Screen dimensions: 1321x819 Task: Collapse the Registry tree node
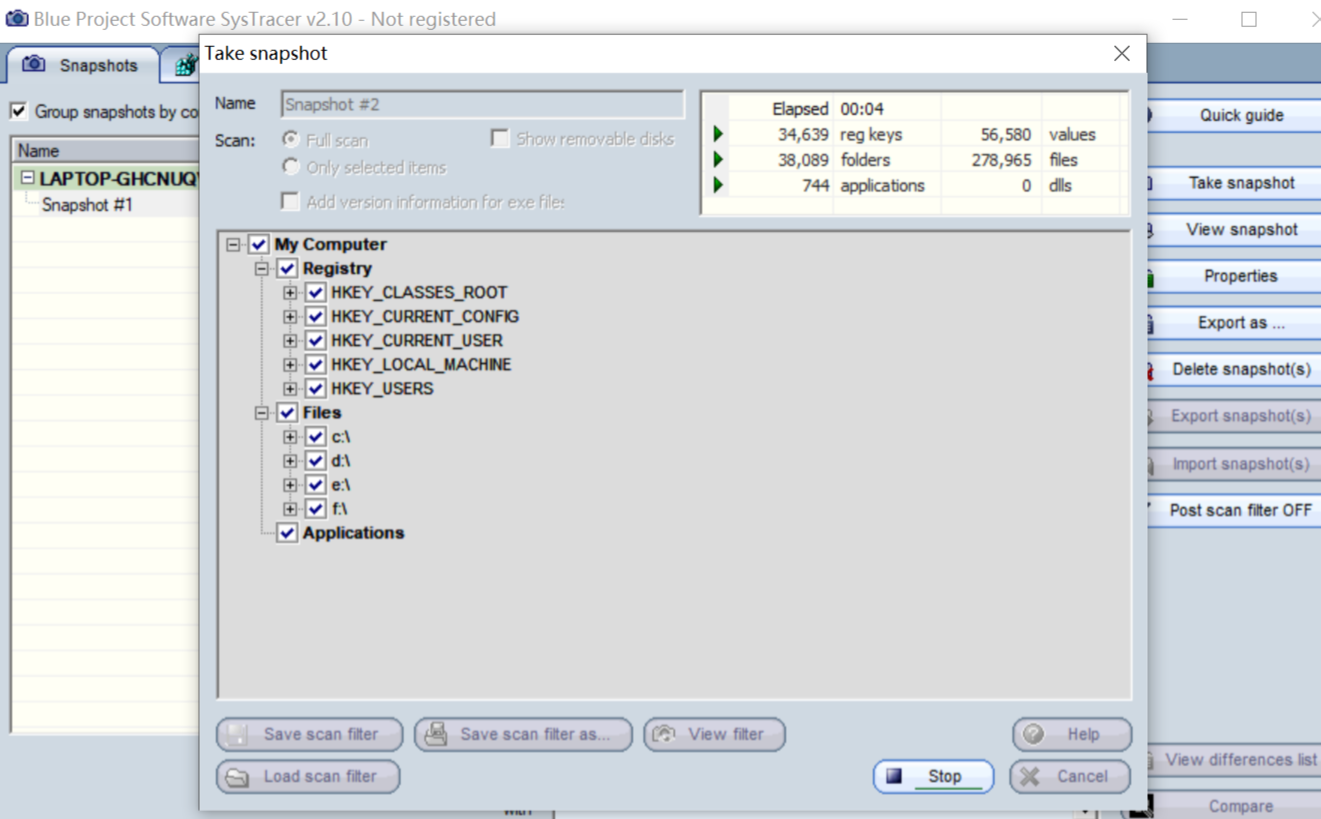[x=261, y=268]
